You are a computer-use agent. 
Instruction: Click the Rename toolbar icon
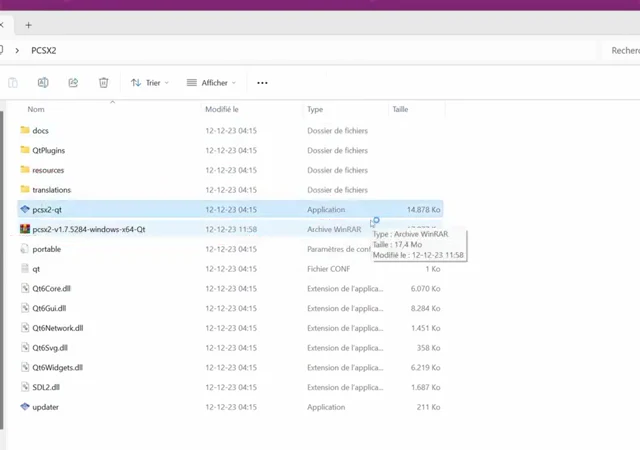(43, 83)
